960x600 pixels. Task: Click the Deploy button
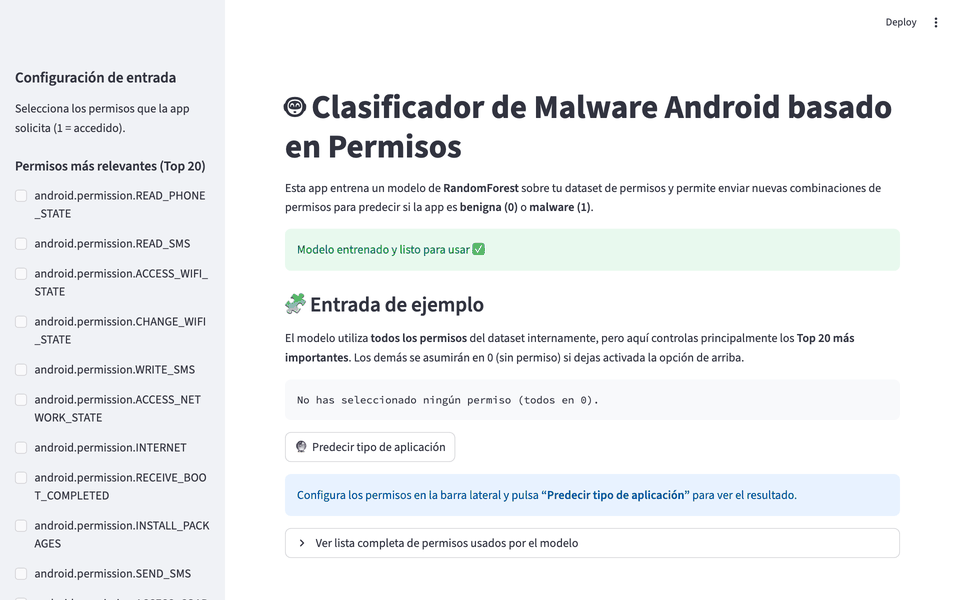900,22
